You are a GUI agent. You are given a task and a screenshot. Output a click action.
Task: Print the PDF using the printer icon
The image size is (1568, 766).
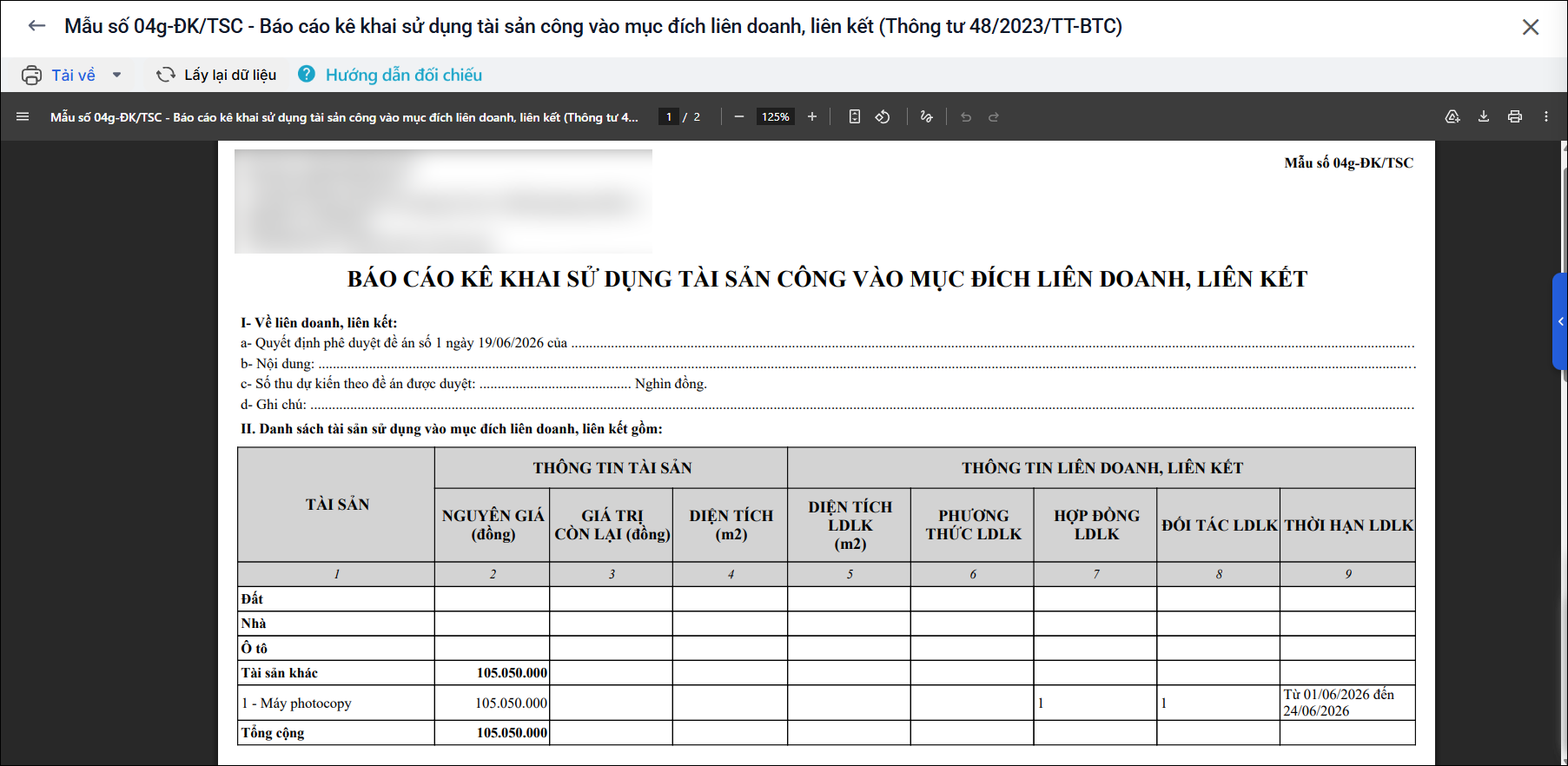tap(1515, 116)
